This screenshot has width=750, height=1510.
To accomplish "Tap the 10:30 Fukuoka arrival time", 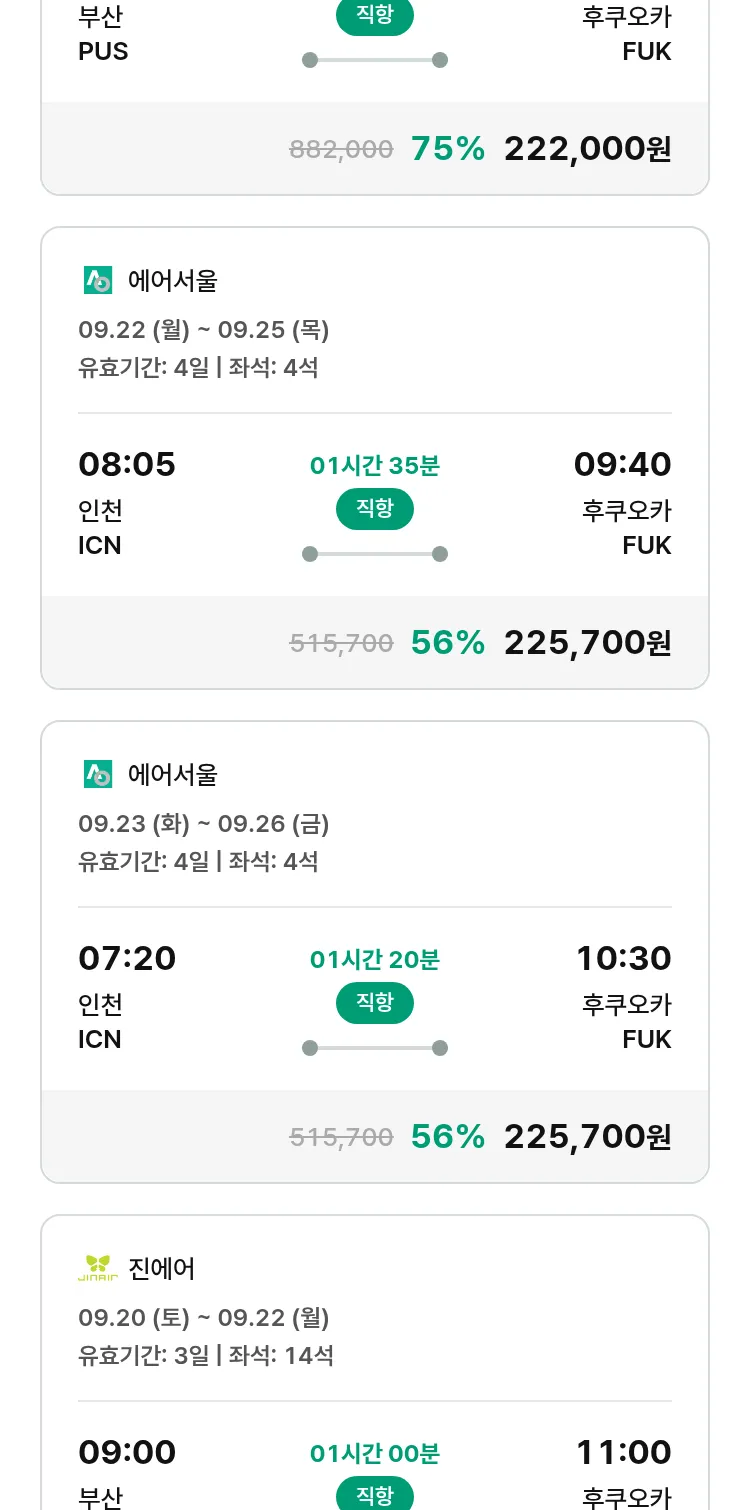I will pos(623,959).
